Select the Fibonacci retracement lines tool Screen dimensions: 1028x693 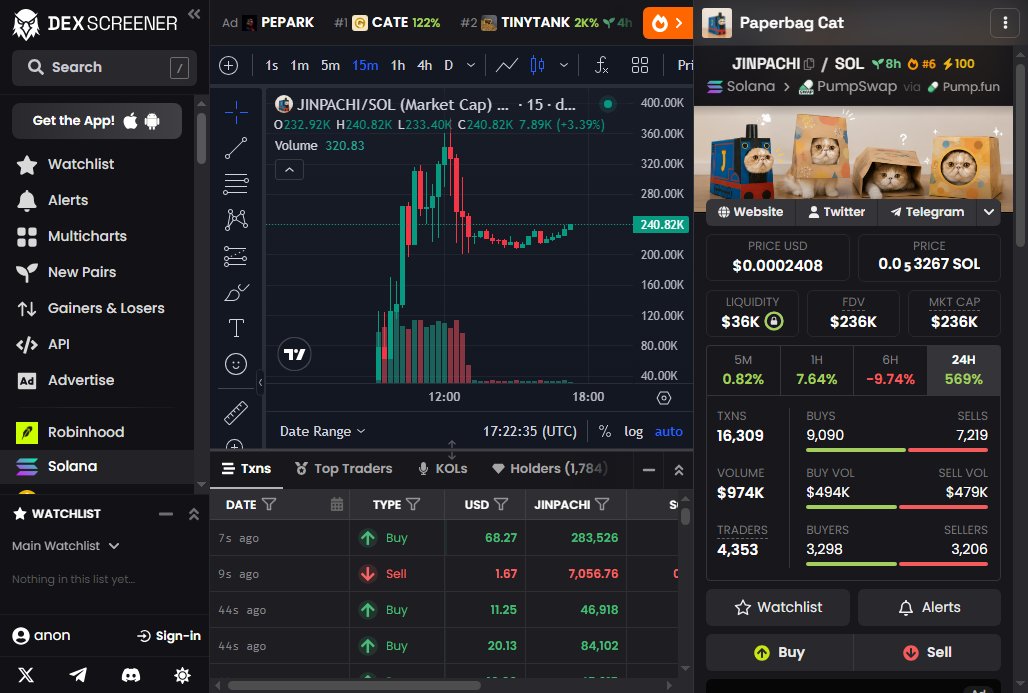[236, 184]
